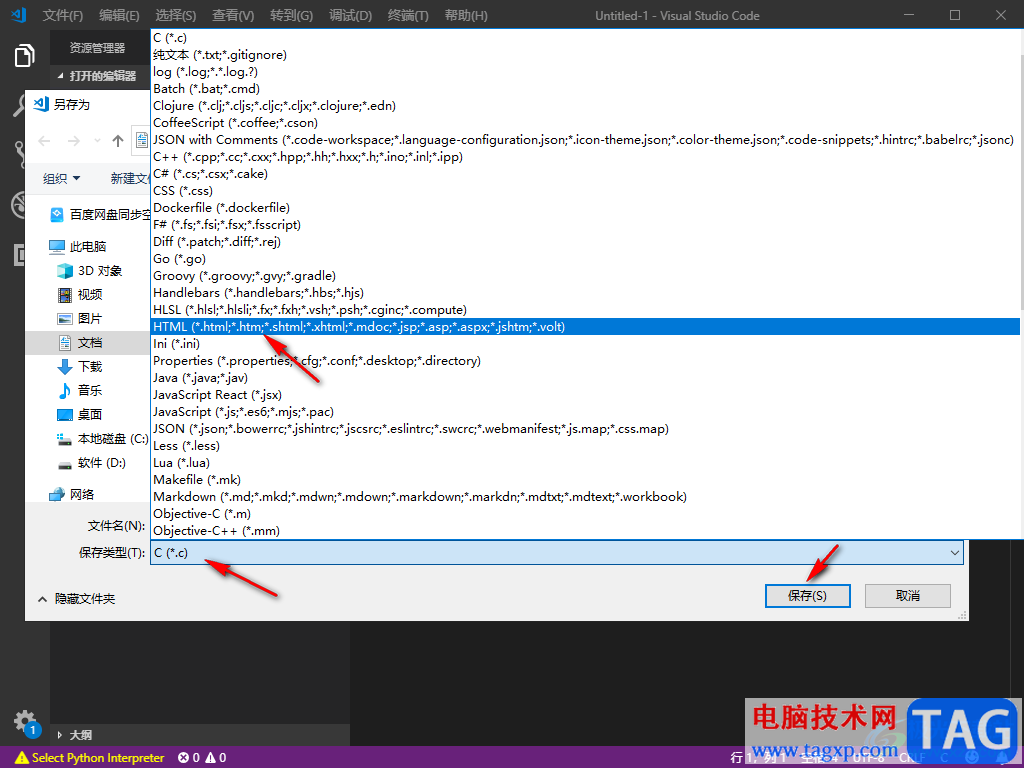The image size is (1024, 768).
Task: Click the forward arrow in save dialog
Action: [x=74, y=140]
